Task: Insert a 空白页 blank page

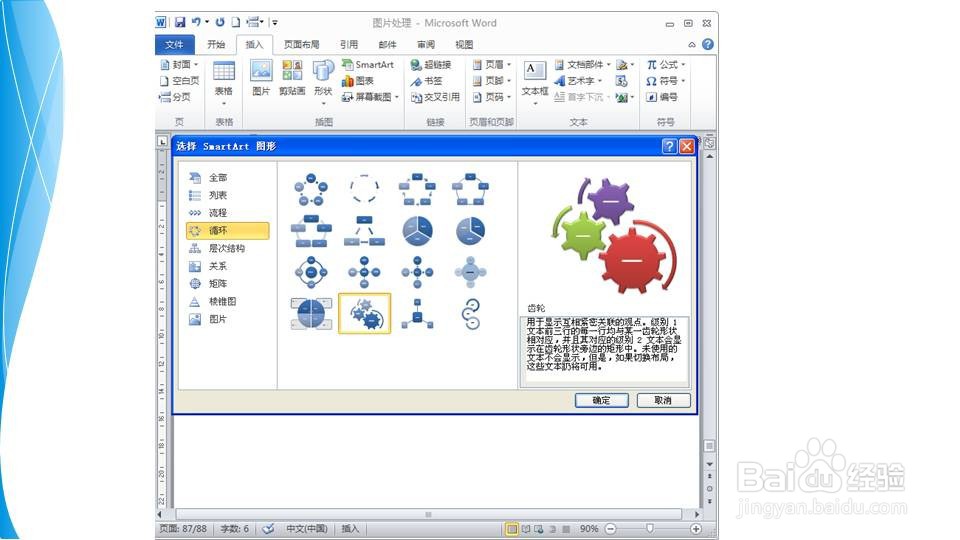Action: pos(179,81)
